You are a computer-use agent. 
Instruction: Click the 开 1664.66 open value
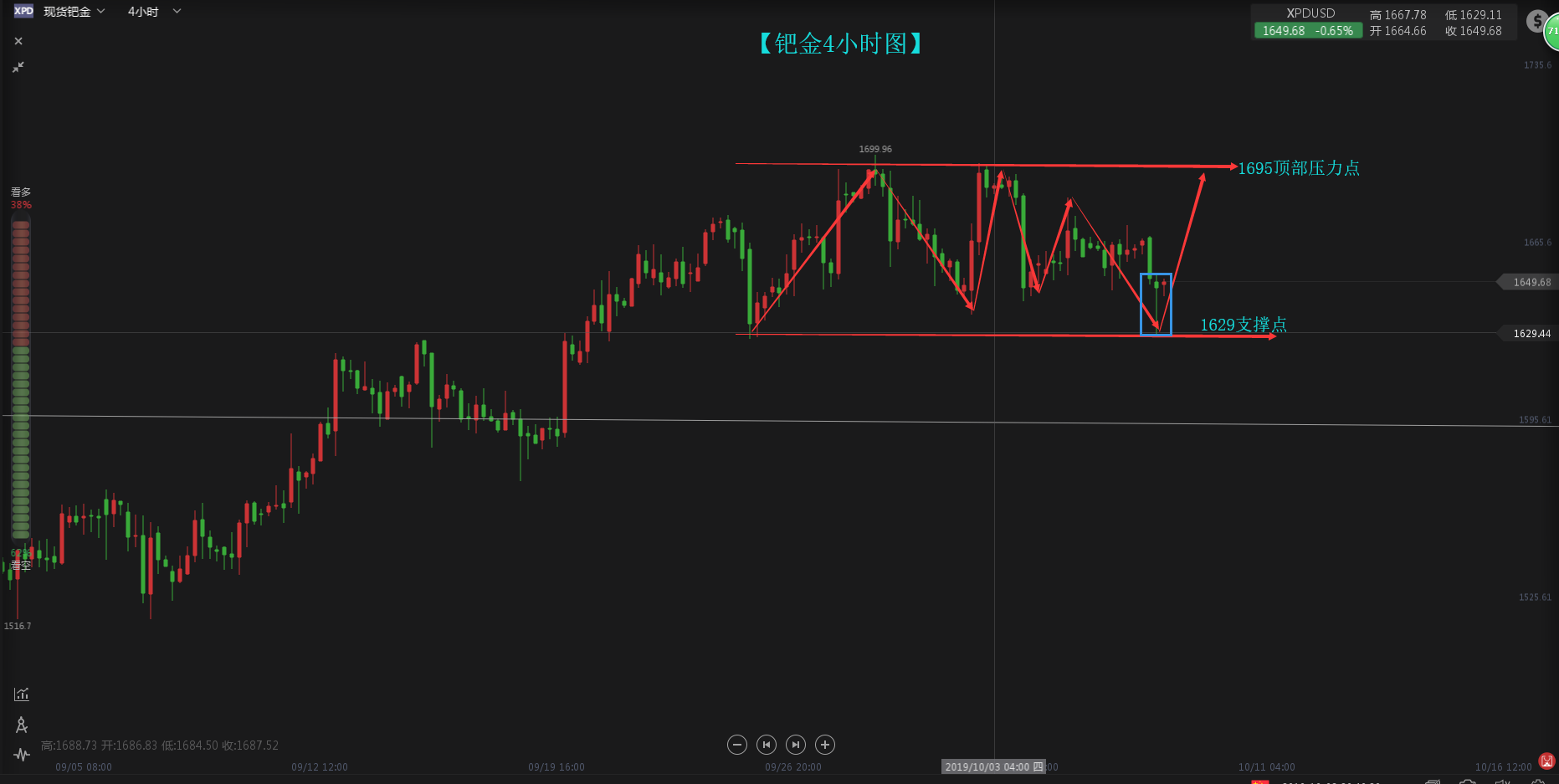point(1397,31)
